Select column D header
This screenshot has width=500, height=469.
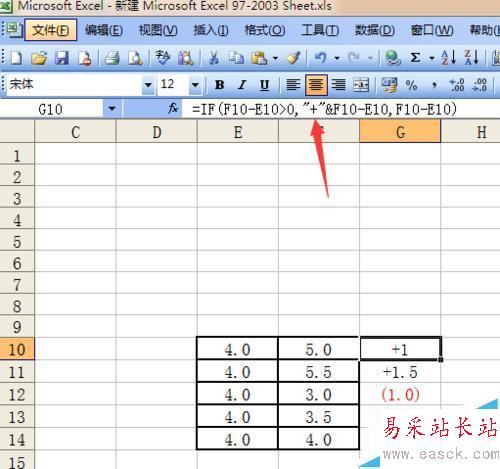tap(157, 132)
